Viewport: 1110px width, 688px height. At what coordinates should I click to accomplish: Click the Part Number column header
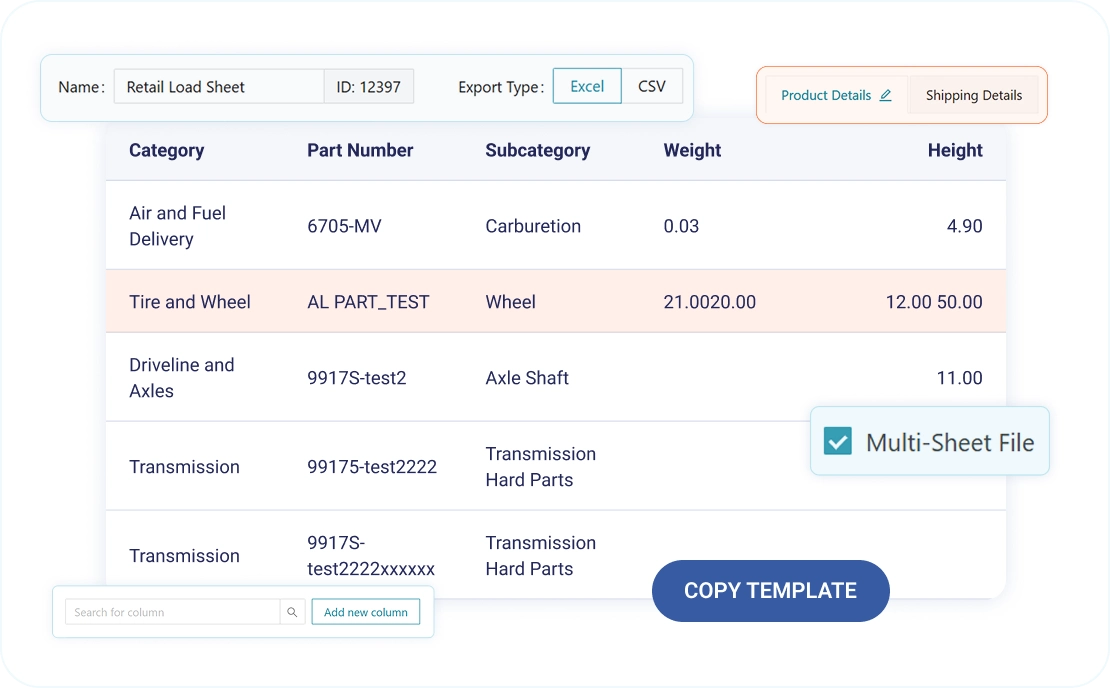click(x=360, y=151)
